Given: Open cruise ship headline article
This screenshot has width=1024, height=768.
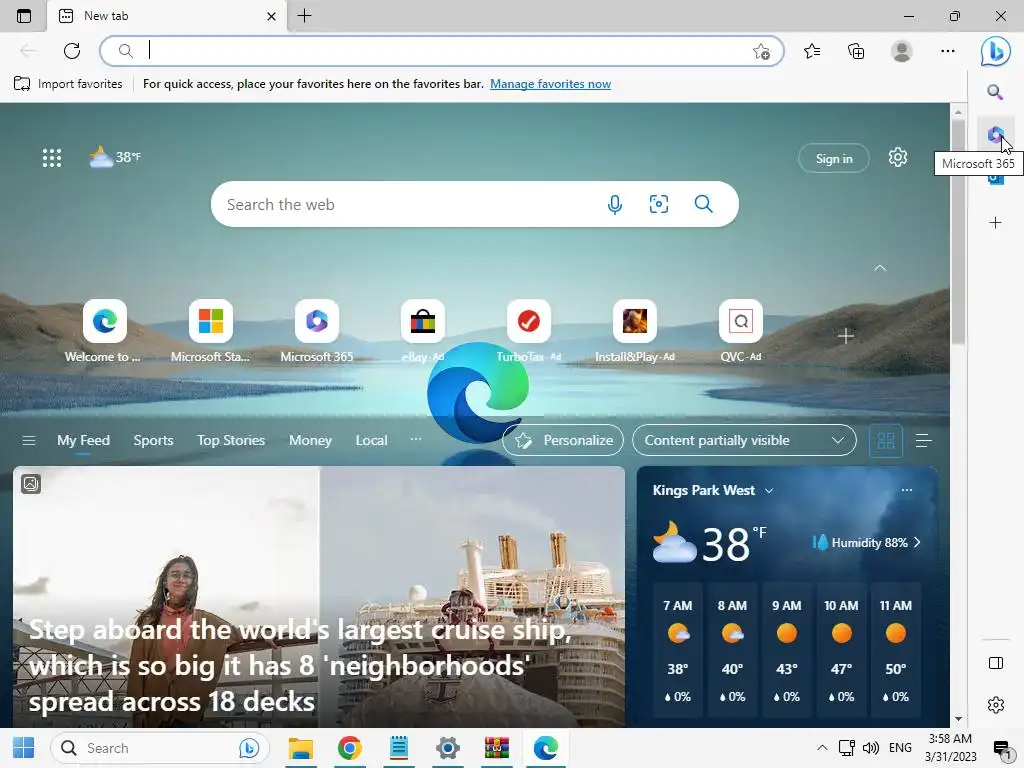Looking at the screenshot, I should coord(300,666).
